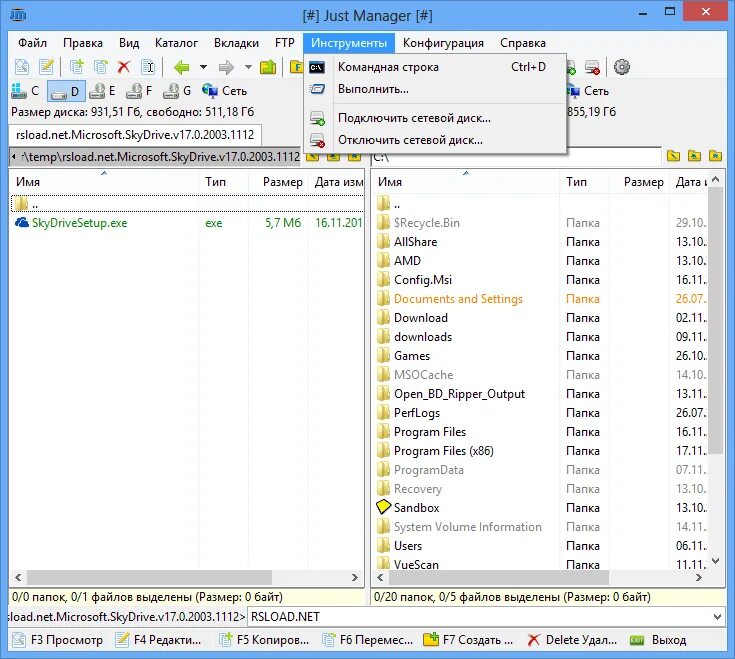Click the Command Prompt icon in Инструменты menu

317,67
